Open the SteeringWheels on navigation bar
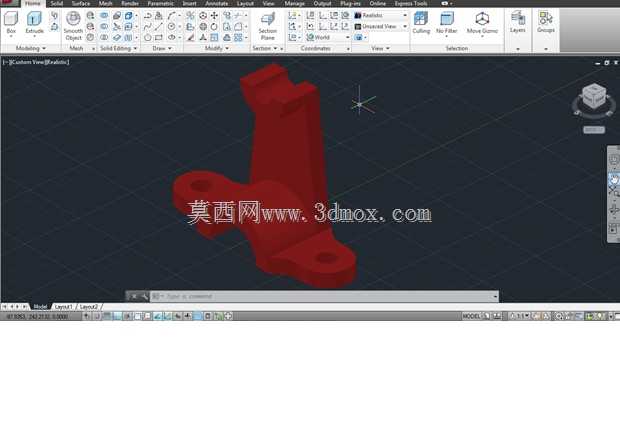620x428 pixels. click(x=613, y=159)
